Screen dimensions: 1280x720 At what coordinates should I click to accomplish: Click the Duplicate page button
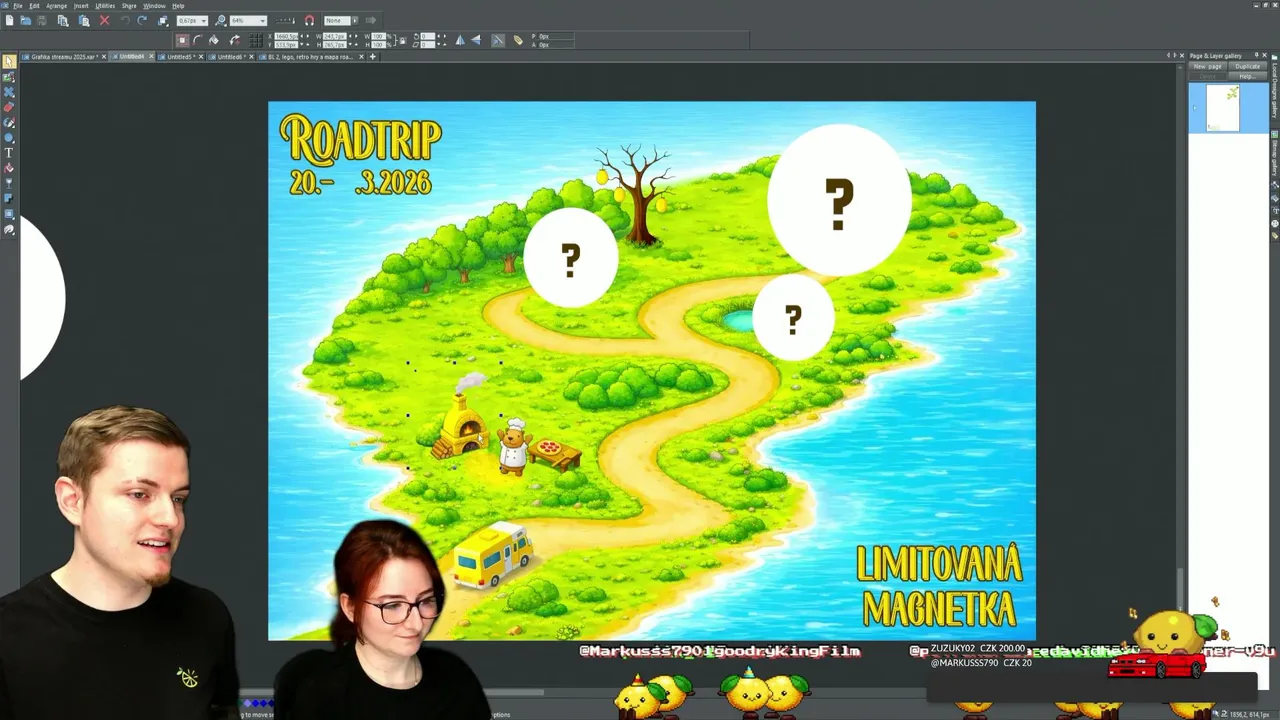click(1247, 67)
